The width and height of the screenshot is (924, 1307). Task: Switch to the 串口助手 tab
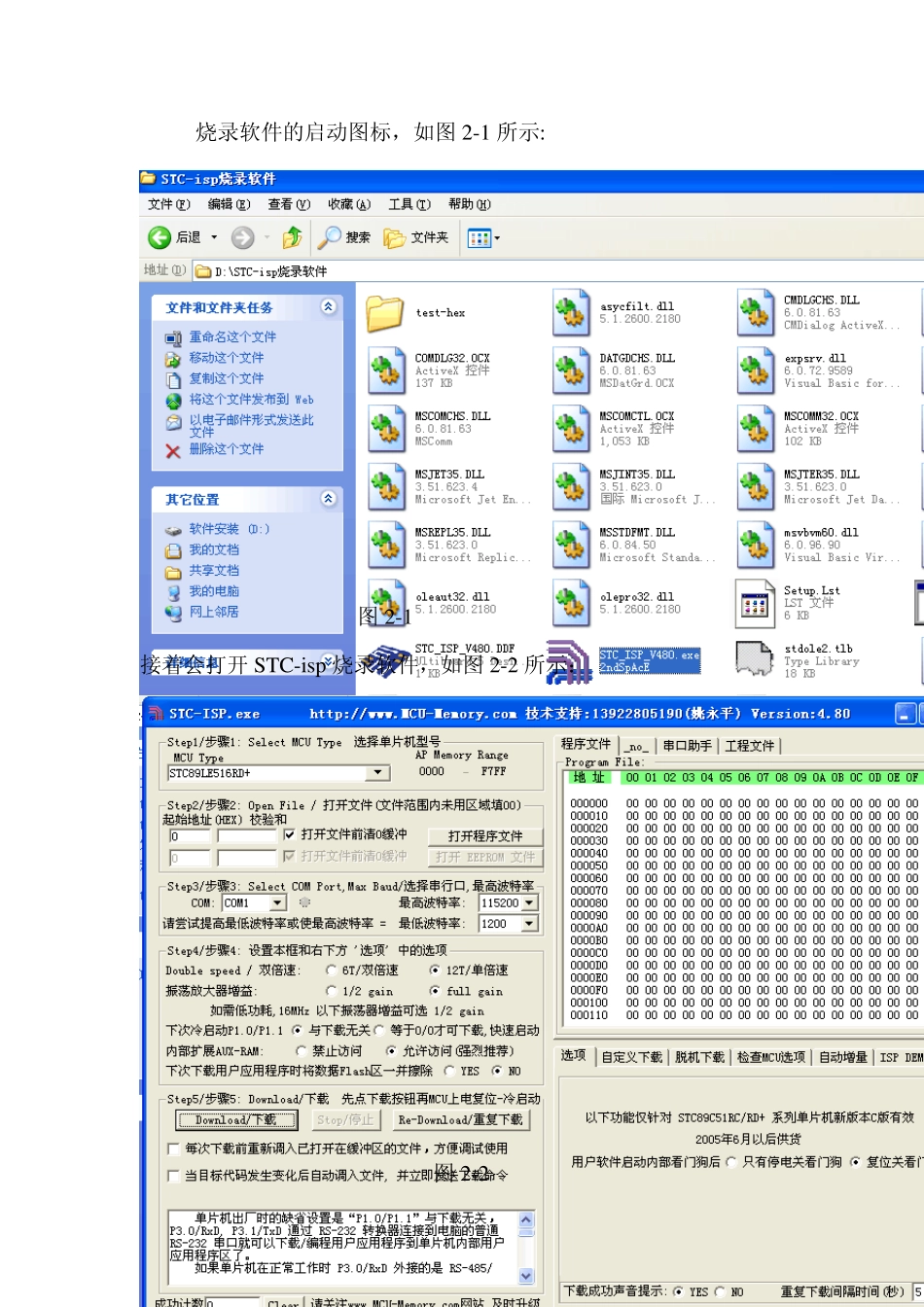click(x=687, y=746)
